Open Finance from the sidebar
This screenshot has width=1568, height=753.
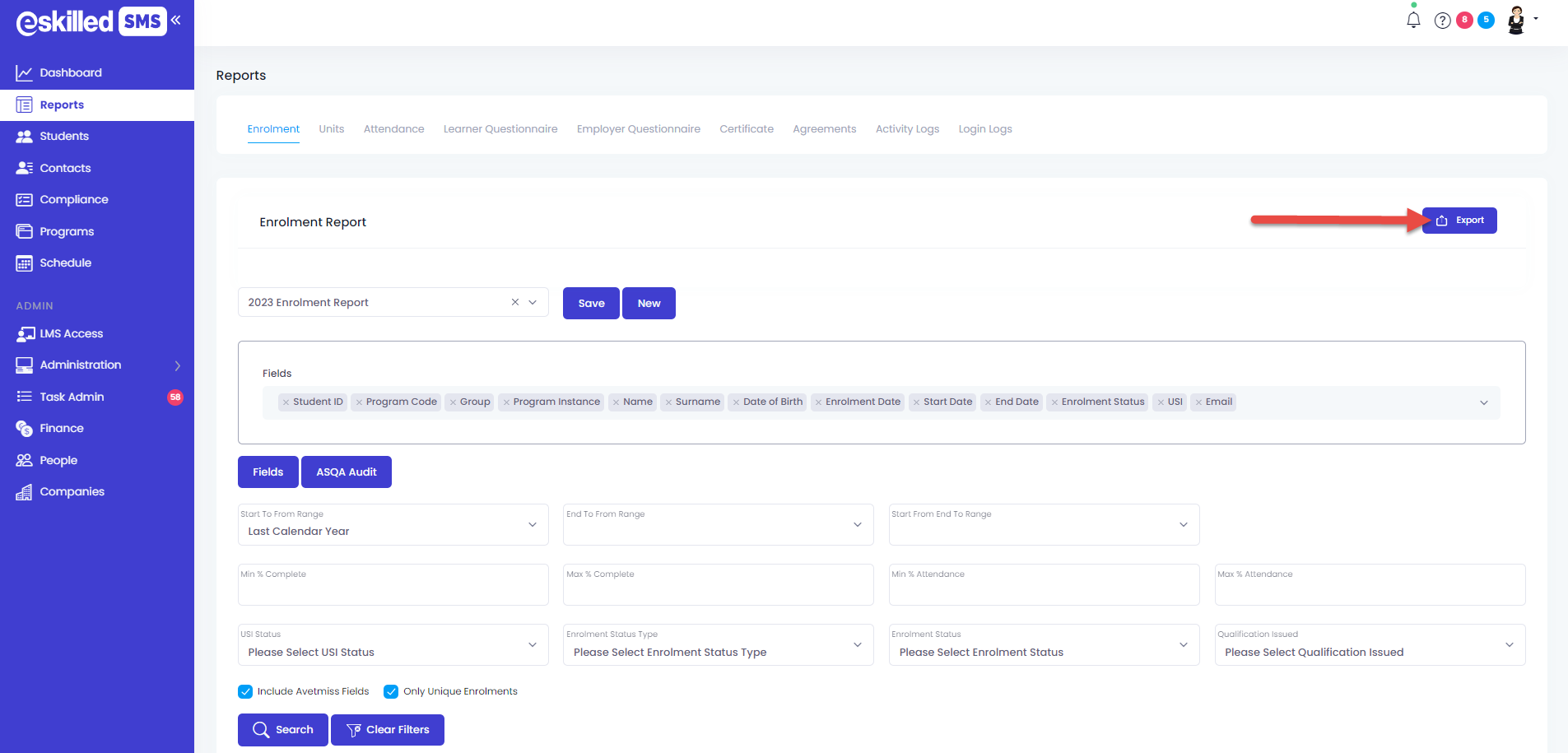(62, 428)
